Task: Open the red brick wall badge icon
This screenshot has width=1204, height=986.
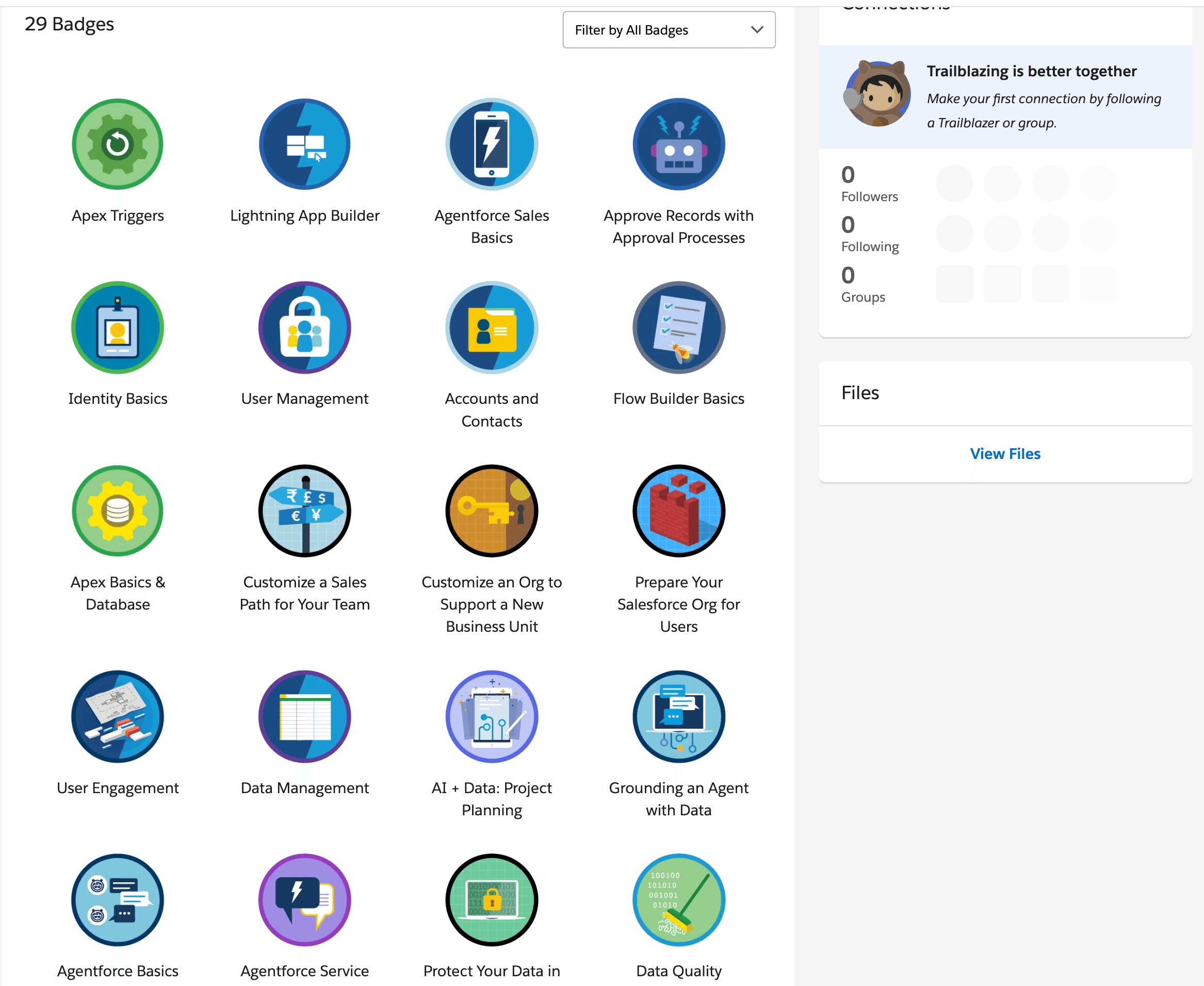Action: coord(678,511)
